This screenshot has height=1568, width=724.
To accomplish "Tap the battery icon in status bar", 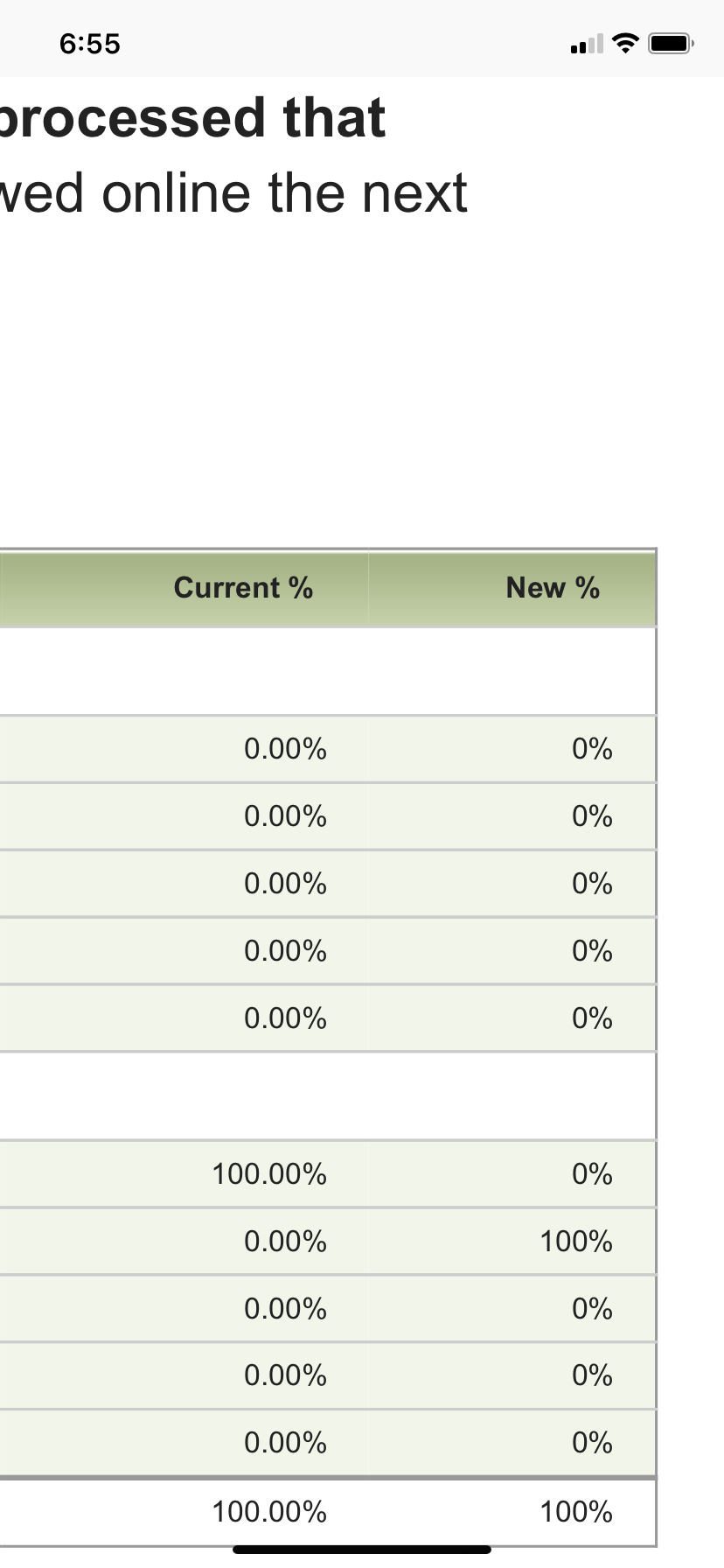I will coord(671,43).
